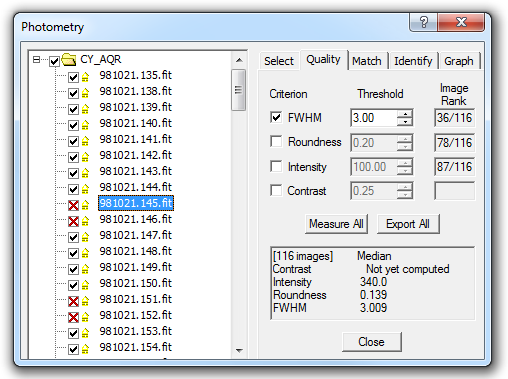Click the image icon beside 981021.138.fit
The height and width of the screenshot is (379, 508).
(x=85, y=93)
